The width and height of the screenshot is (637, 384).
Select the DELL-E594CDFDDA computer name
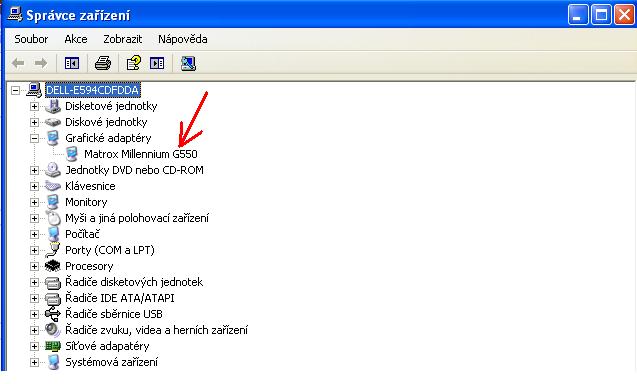point(93,90)
